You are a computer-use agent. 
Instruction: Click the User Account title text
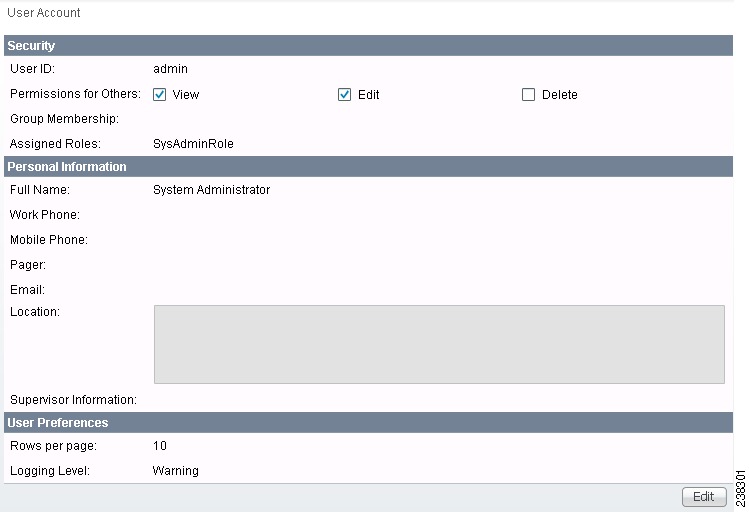click(43, 13)
